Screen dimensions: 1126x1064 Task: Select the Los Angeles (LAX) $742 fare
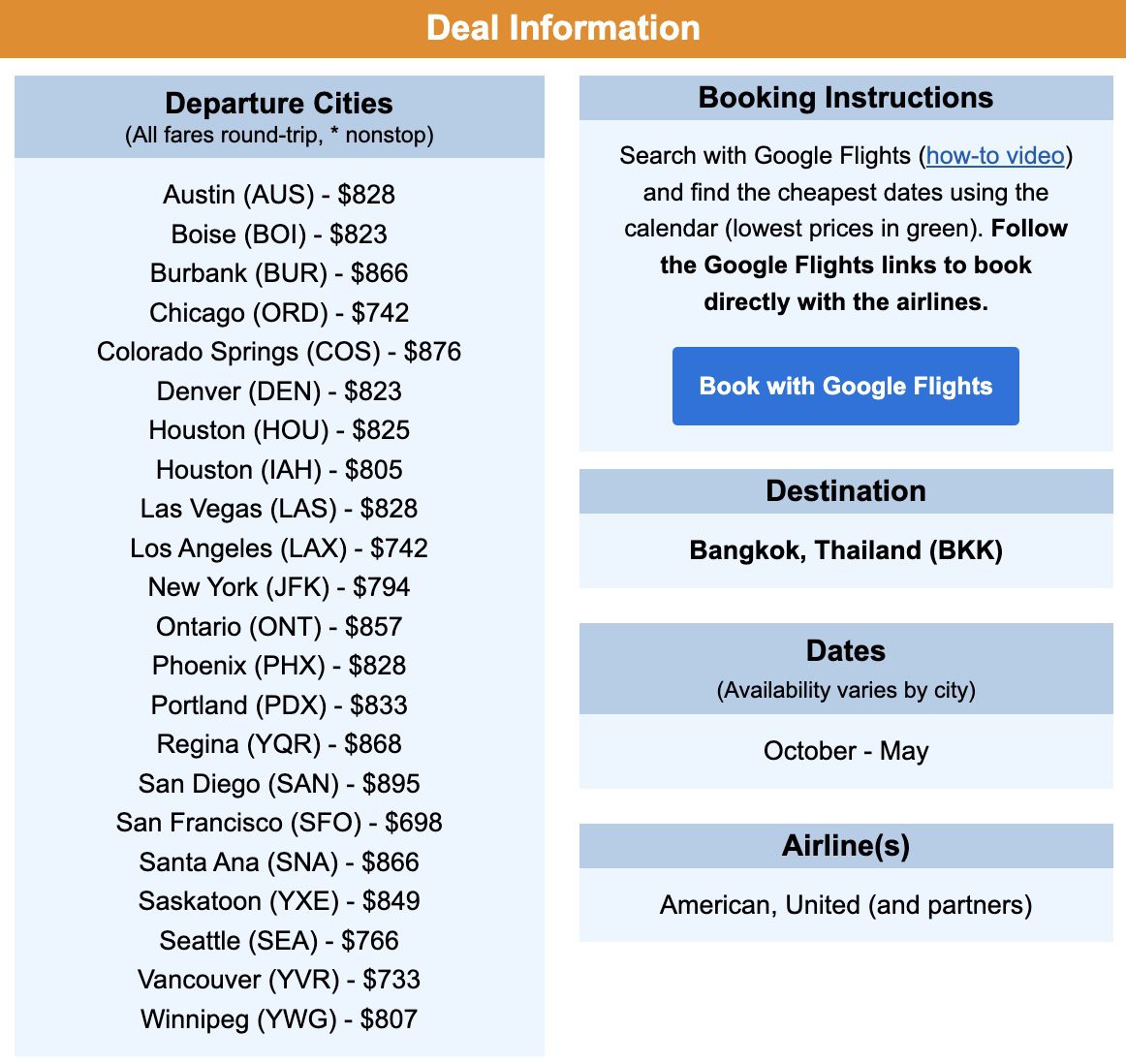(x=279, y=548)
